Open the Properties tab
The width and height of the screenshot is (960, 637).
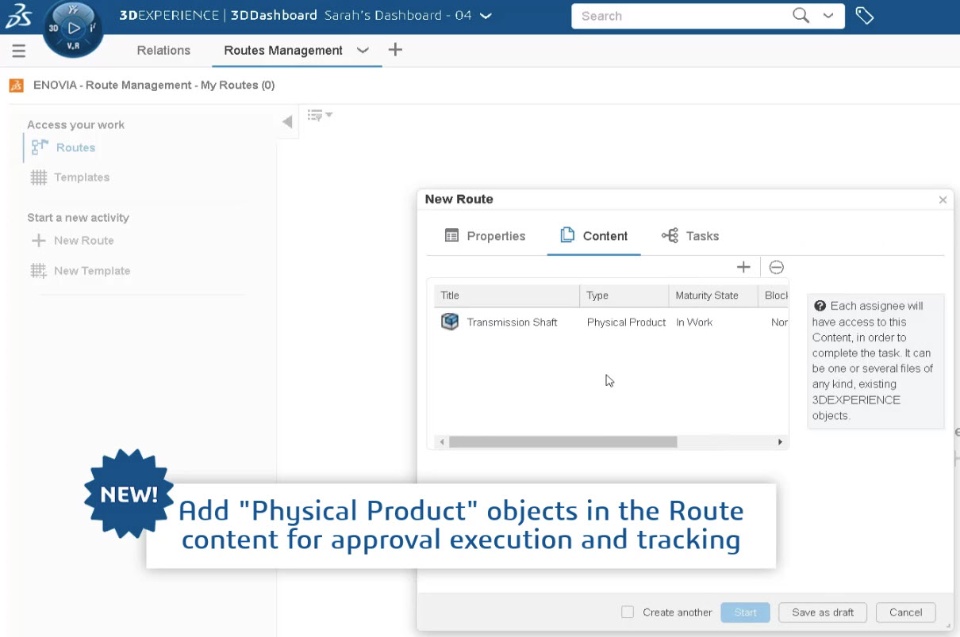[x=485, y=236]
